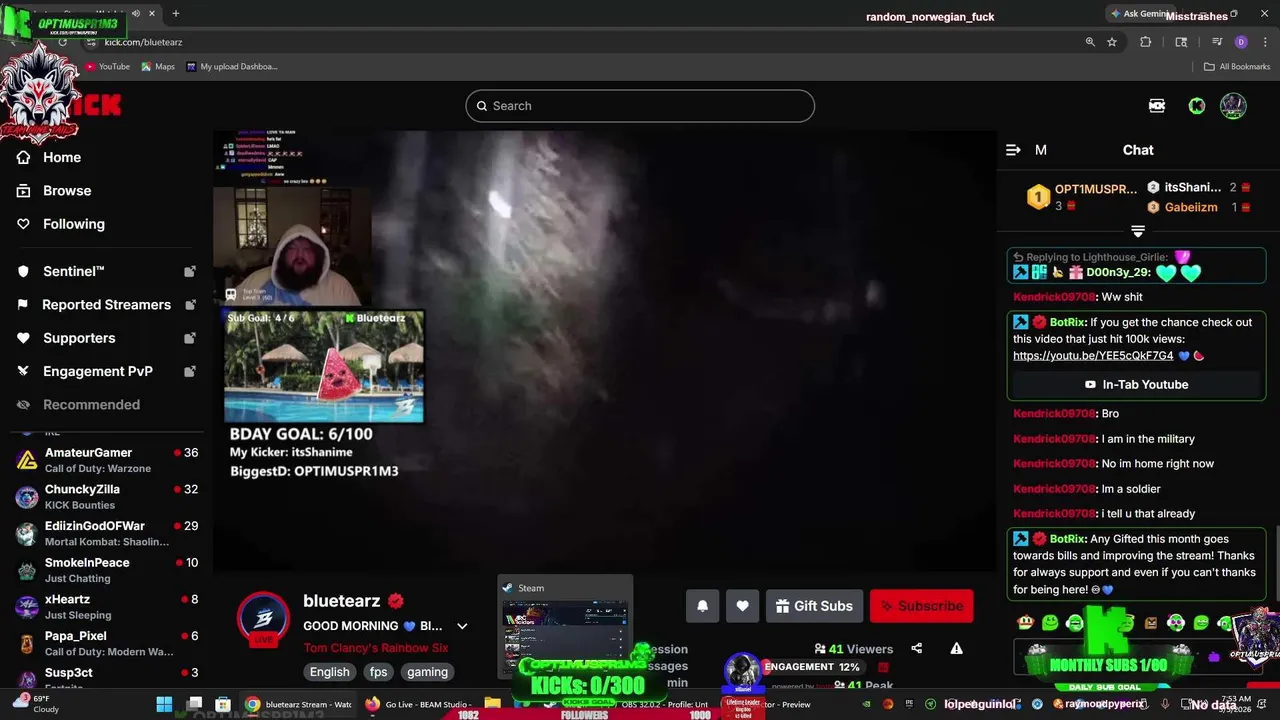Toggle stream notifications bell
The height and width of the screenshot is (720, 1280).
click(x=702, y=606)
